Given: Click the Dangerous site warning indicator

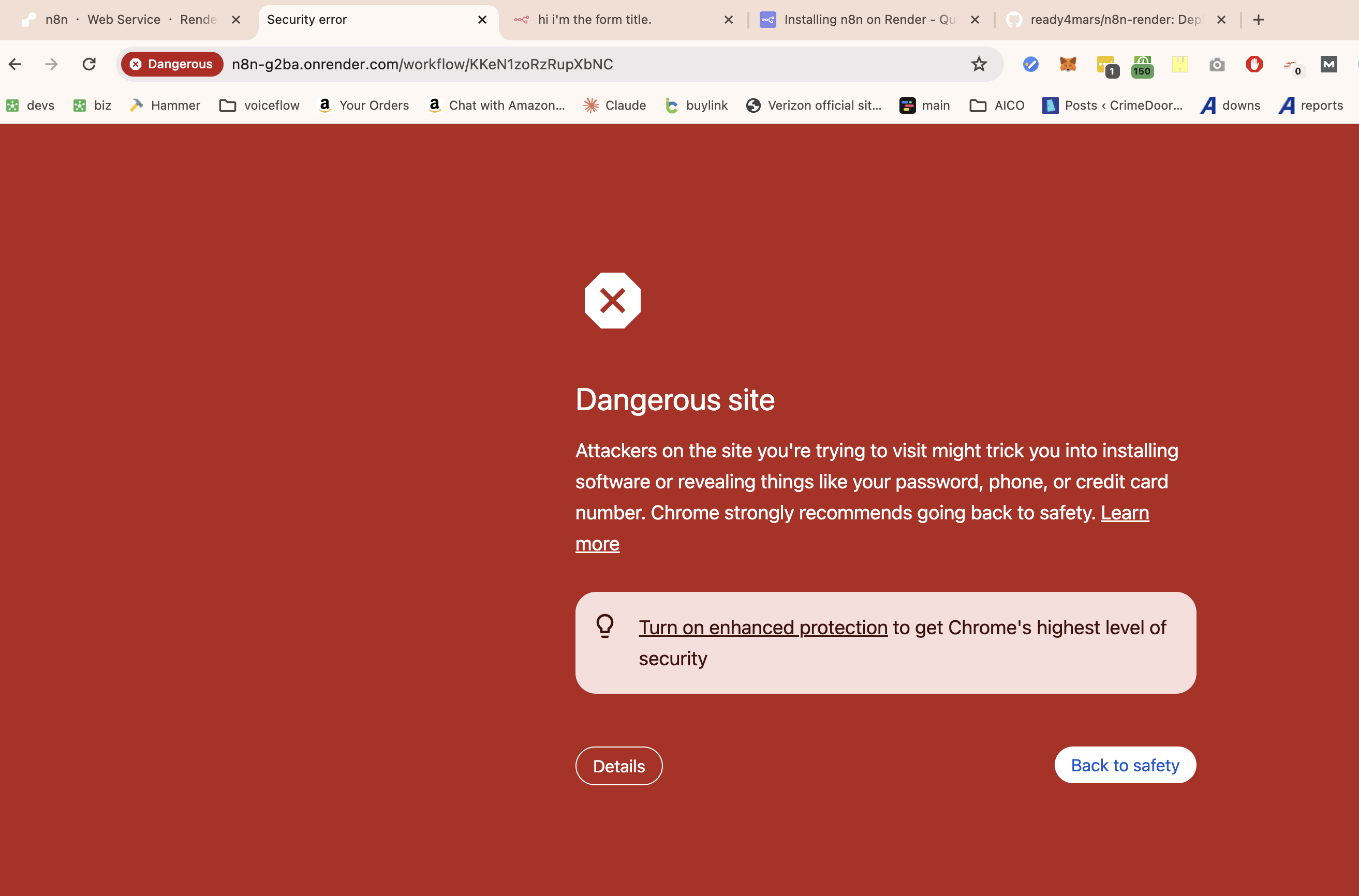Looking at the screenshot, I should [171, 64].
